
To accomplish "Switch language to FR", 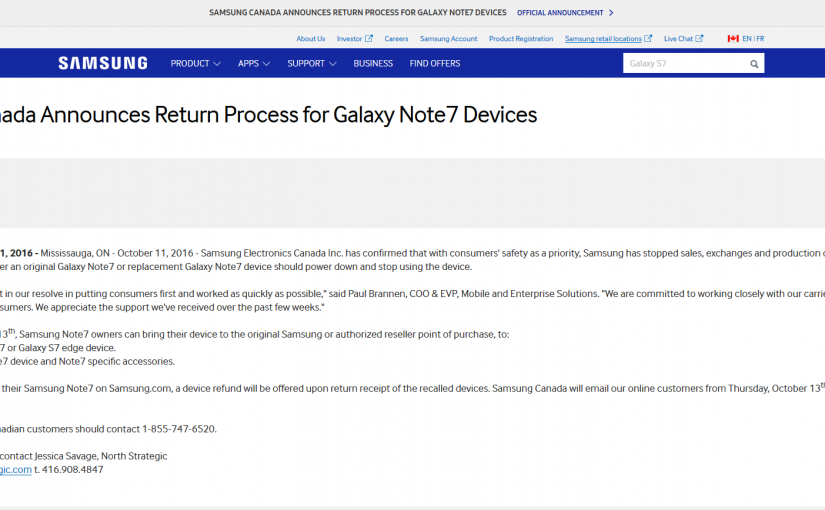I will (x=760, y=39).
